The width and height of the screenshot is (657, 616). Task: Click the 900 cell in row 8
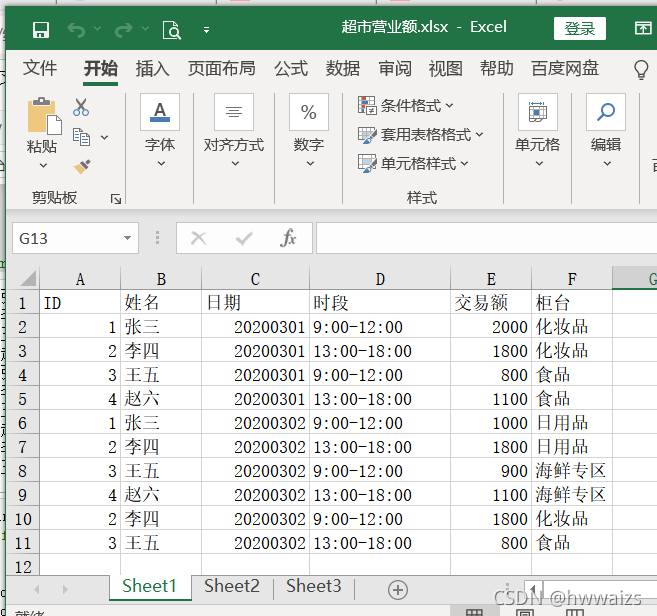491,471
